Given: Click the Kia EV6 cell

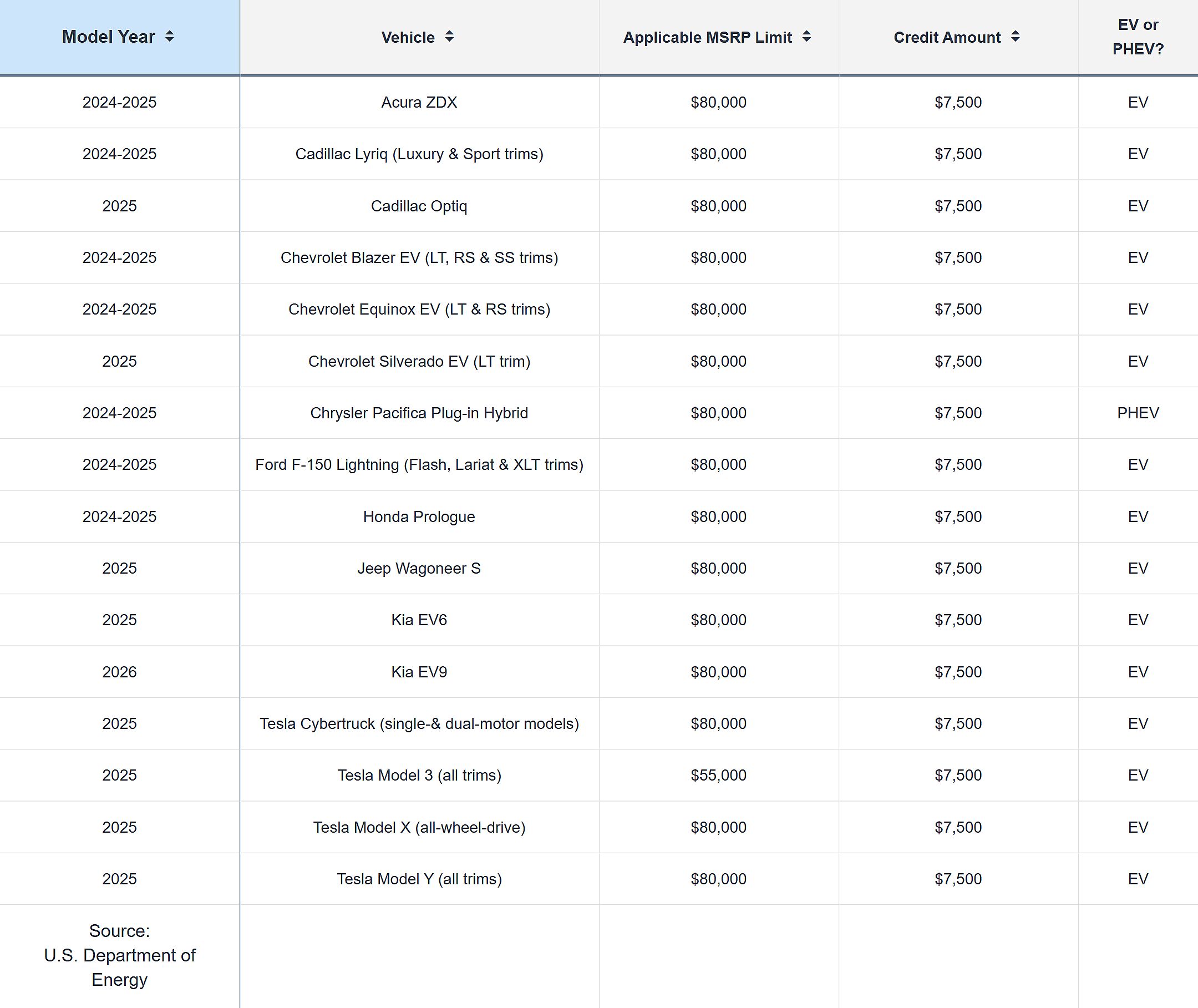Looking at the screenshot, I should click(419, 620).
